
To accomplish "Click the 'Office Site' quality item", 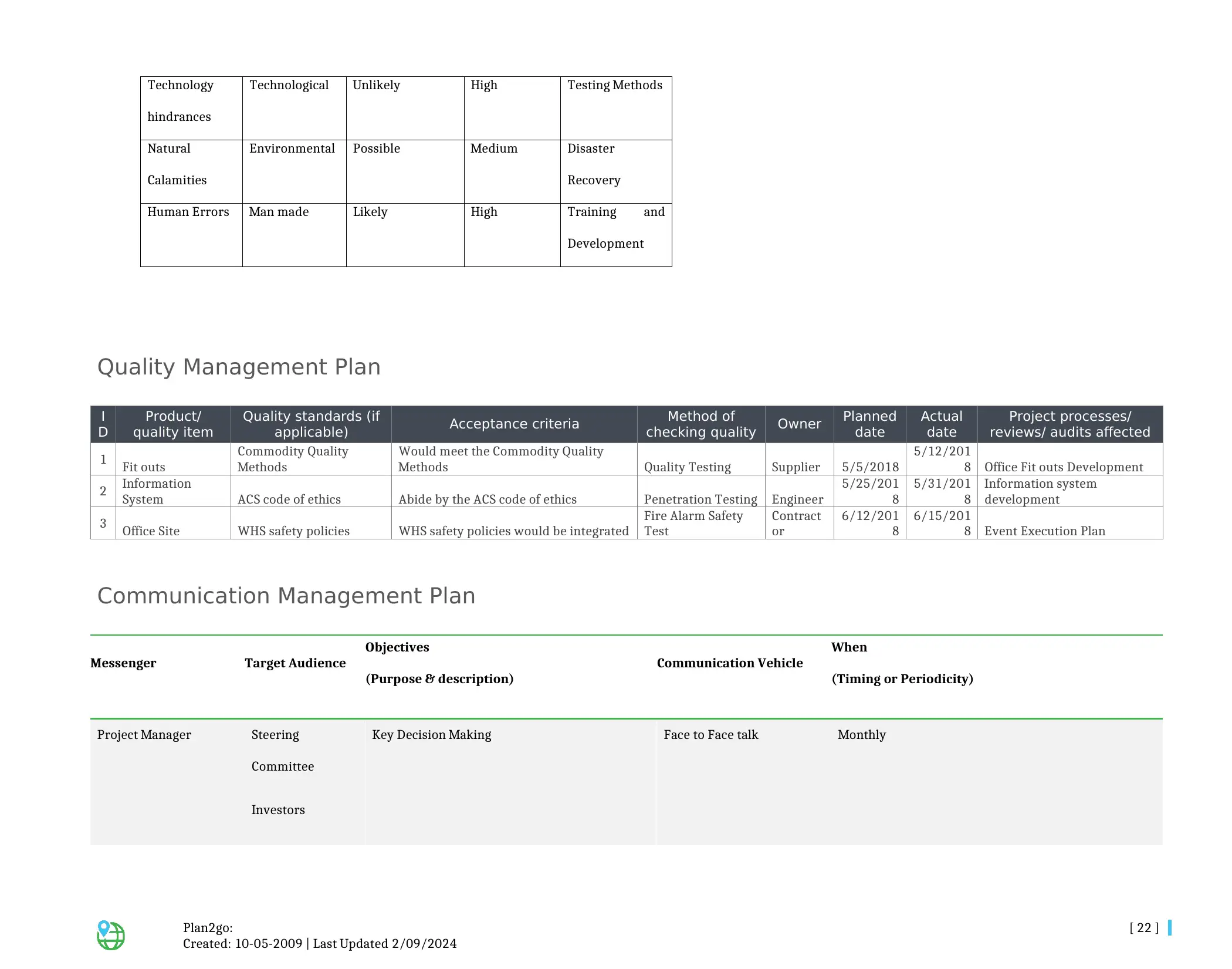I will 173,523.
